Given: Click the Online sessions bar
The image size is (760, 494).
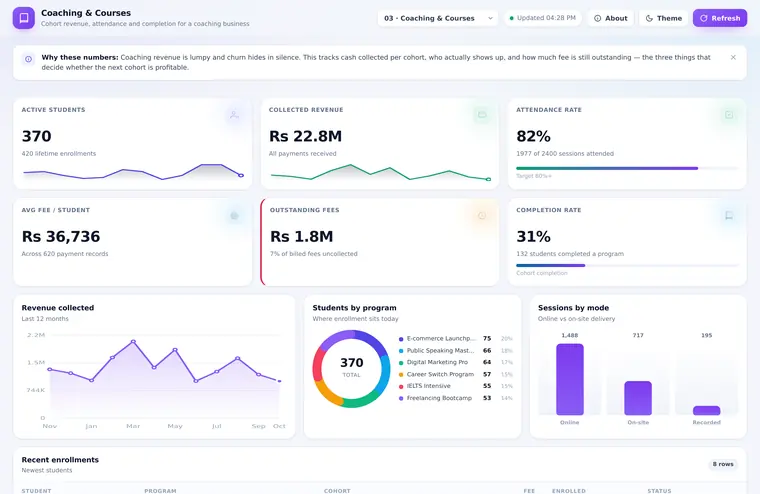Looking at the screenshot, I should [570, 379].
